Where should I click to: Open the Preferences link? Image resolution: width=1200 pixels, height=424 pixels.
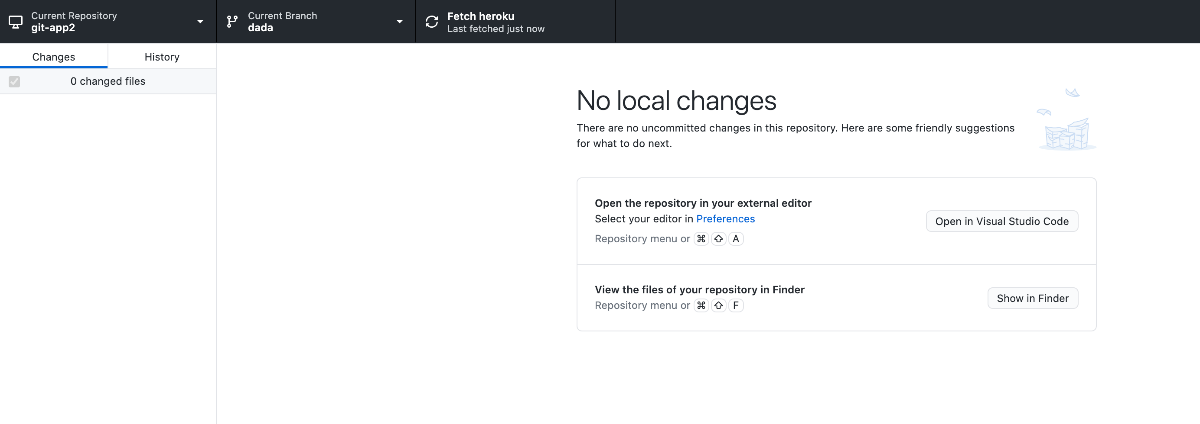[x=726, y=219]
